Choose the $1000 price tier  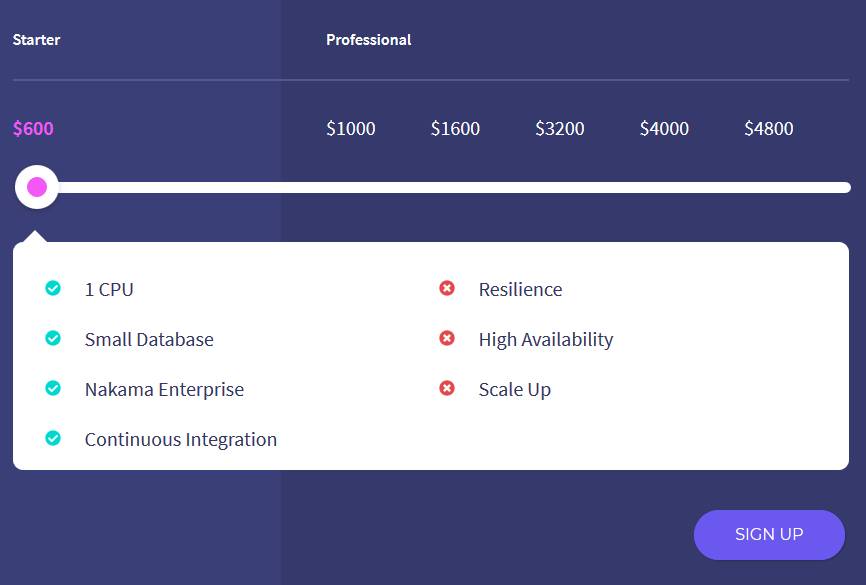pyautogui.click(x=351, y=128)
